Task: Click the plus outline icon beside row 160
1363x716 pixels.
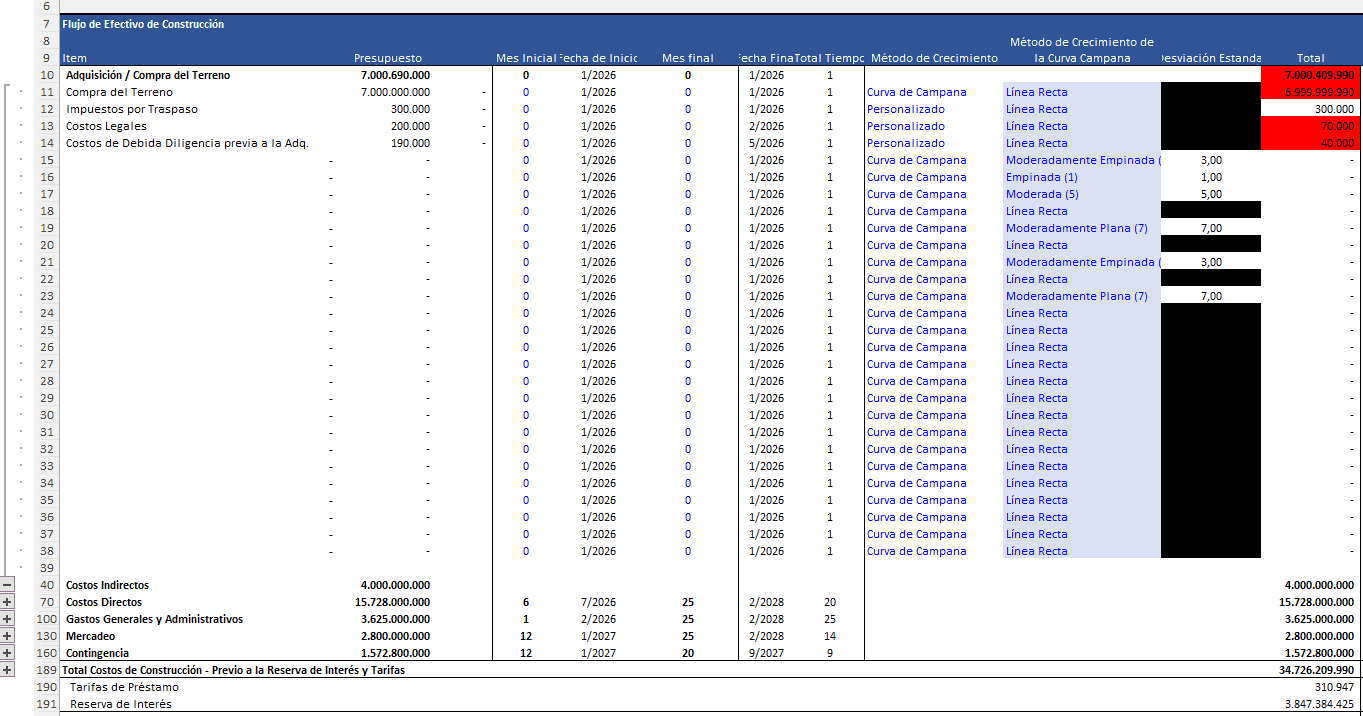Action: pos(7,653)
